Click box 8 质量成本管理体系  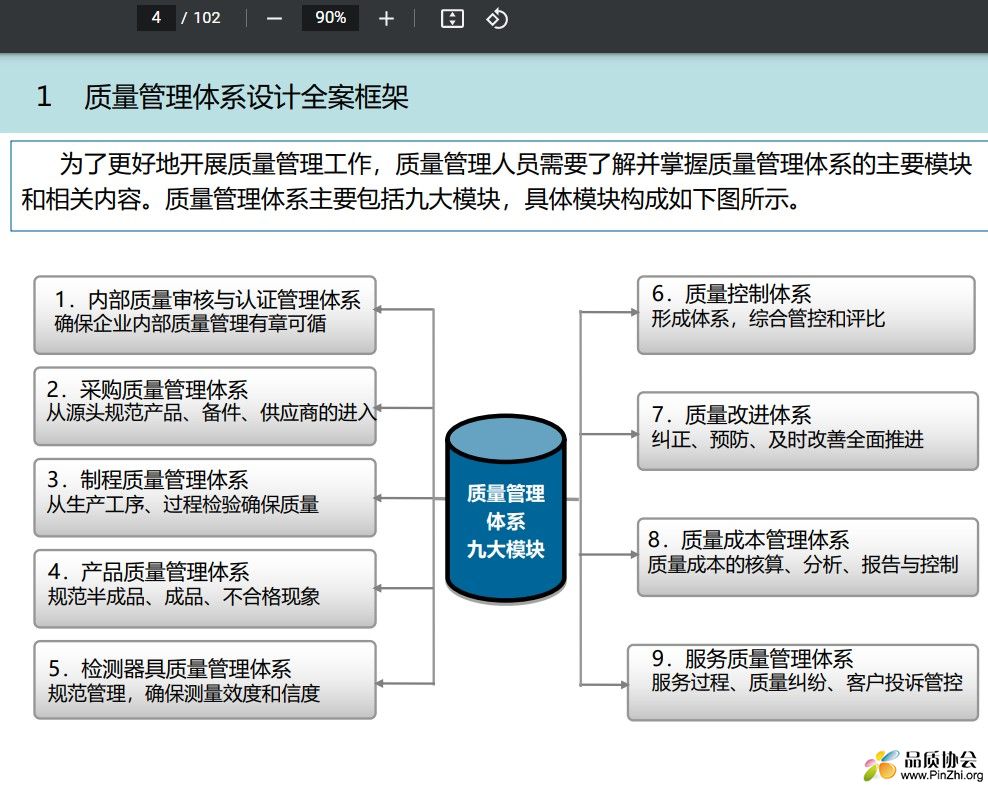point(808,557)
